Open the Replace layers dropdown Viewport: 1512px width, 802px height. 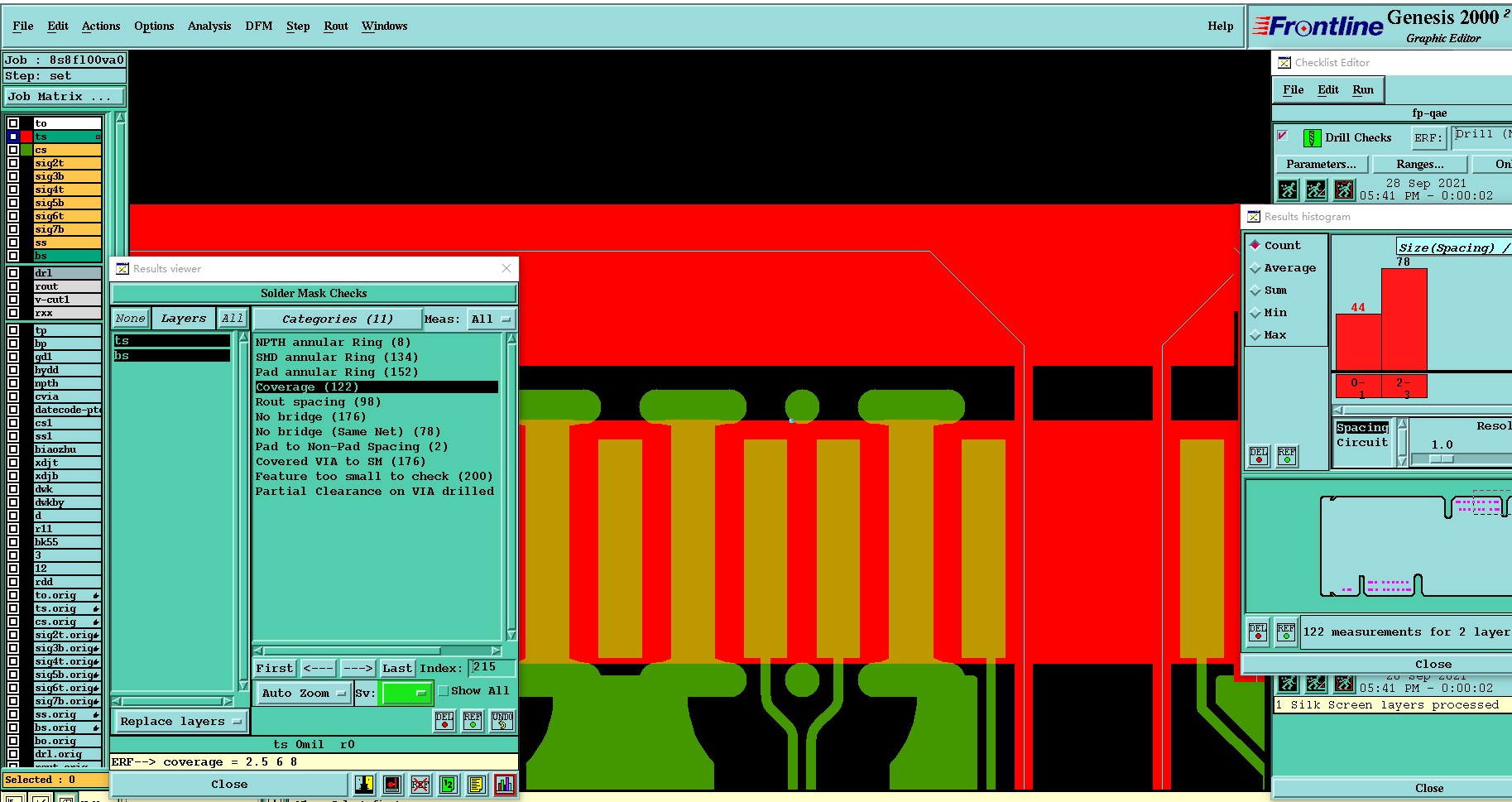[180, 722]
